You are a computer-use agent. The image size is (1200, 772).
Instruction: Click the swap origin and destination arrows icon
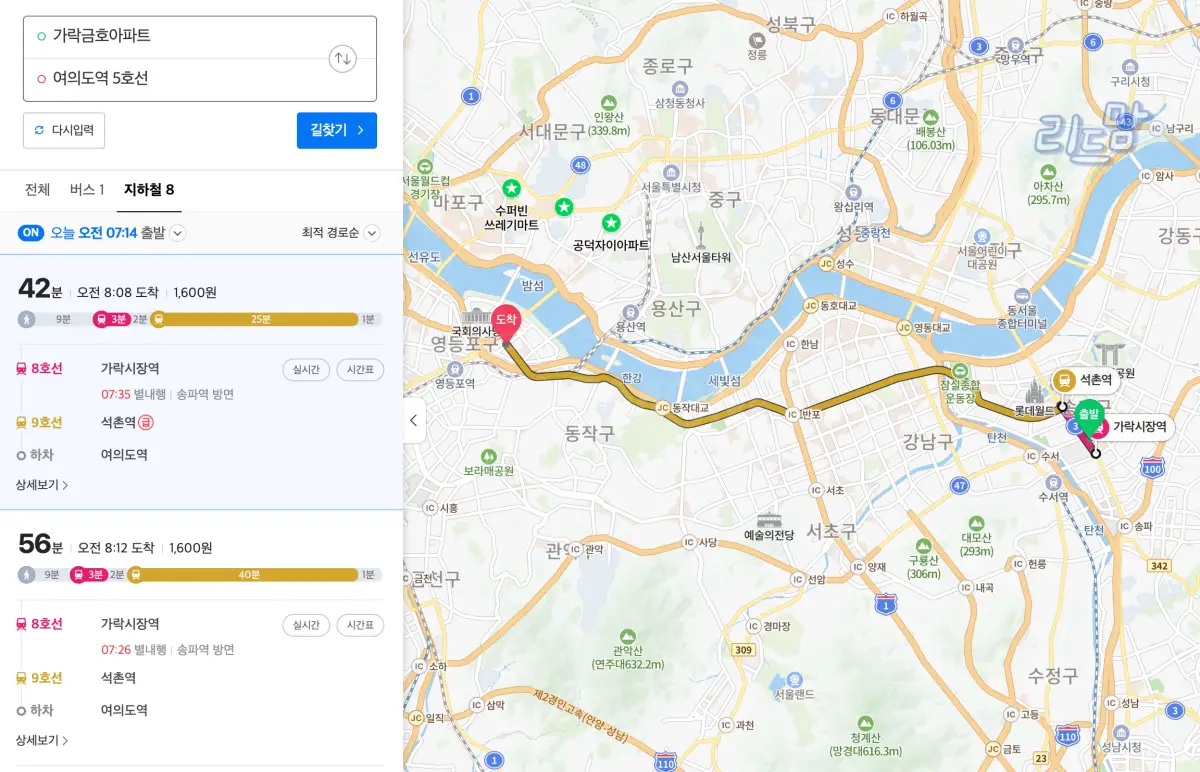(342, 58)
